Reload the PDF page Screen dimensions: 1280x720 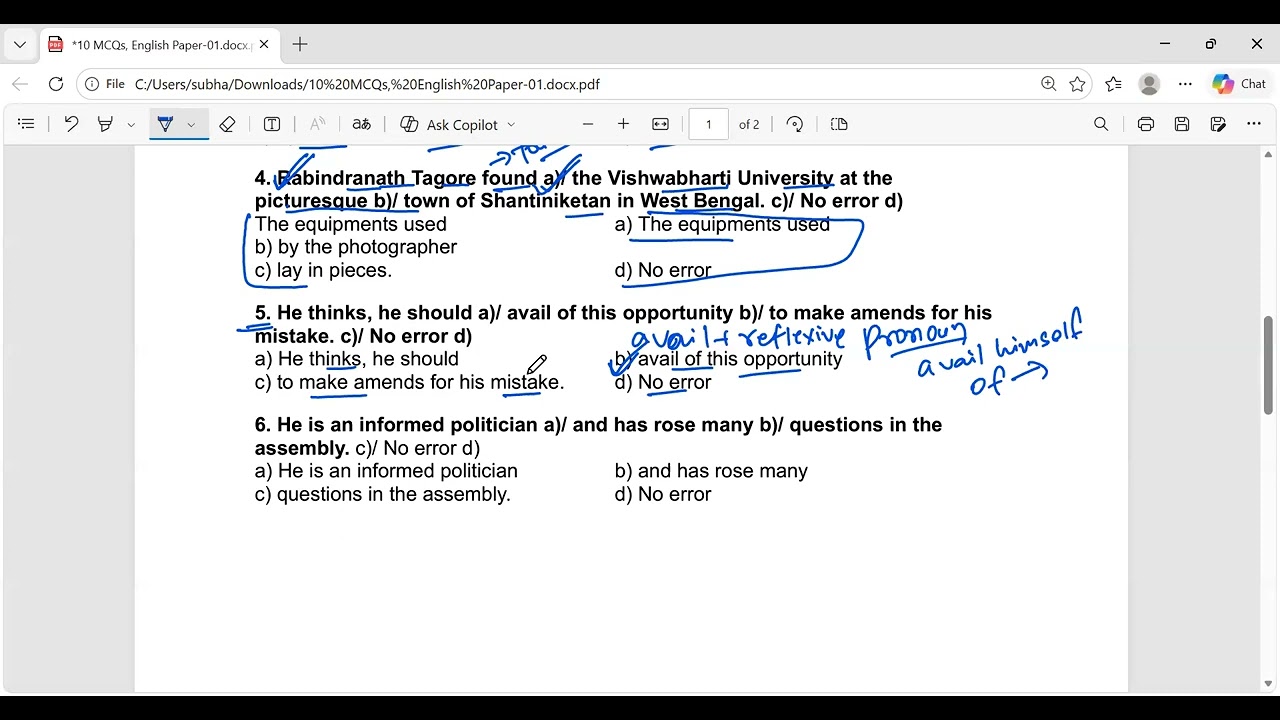coord(56,84)
